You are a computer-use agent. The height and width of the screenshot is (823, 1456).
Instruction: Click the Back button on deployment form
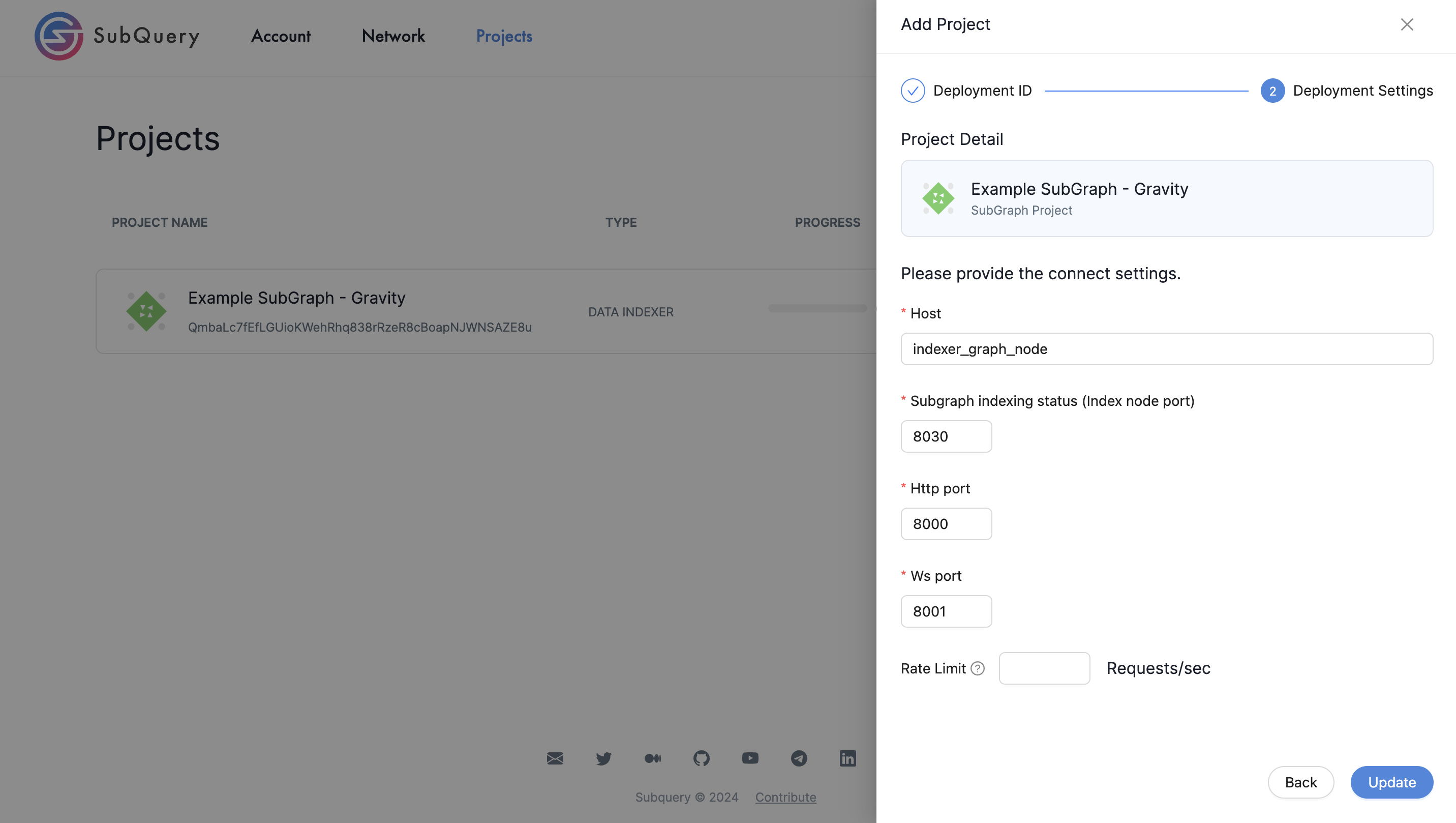tap(1301, 782)
